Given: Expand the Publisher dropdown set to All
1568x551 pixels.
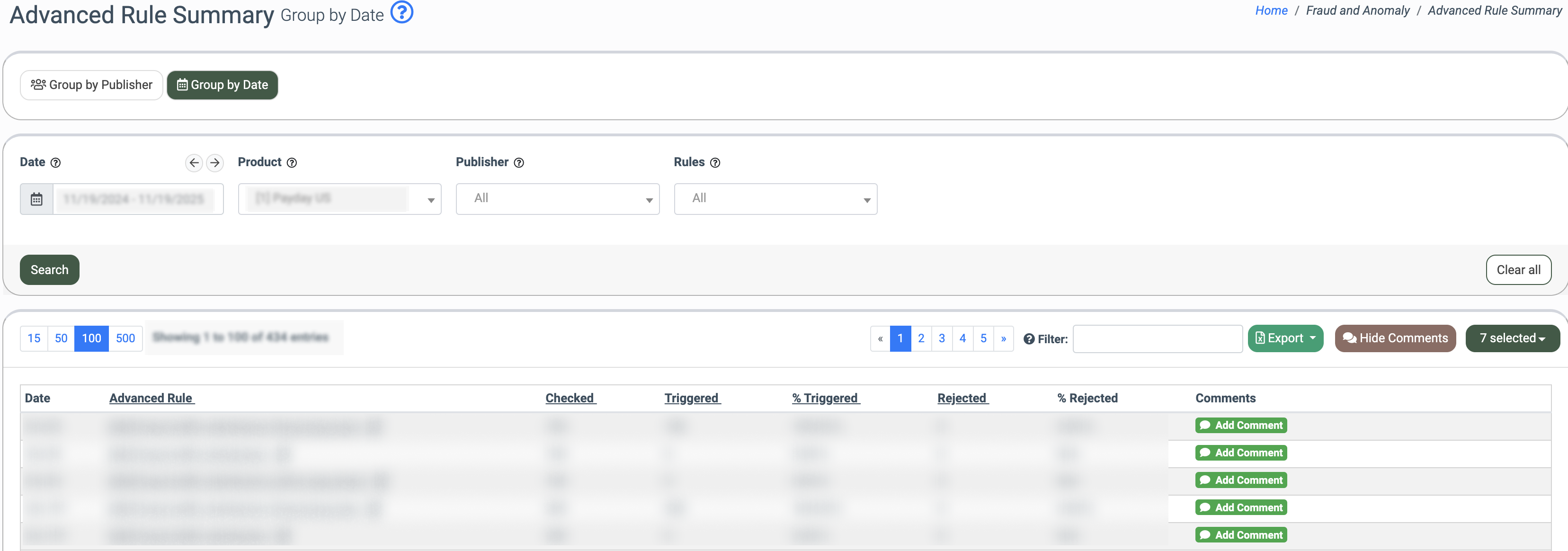Looking at the screenshot, I should 557,199.
